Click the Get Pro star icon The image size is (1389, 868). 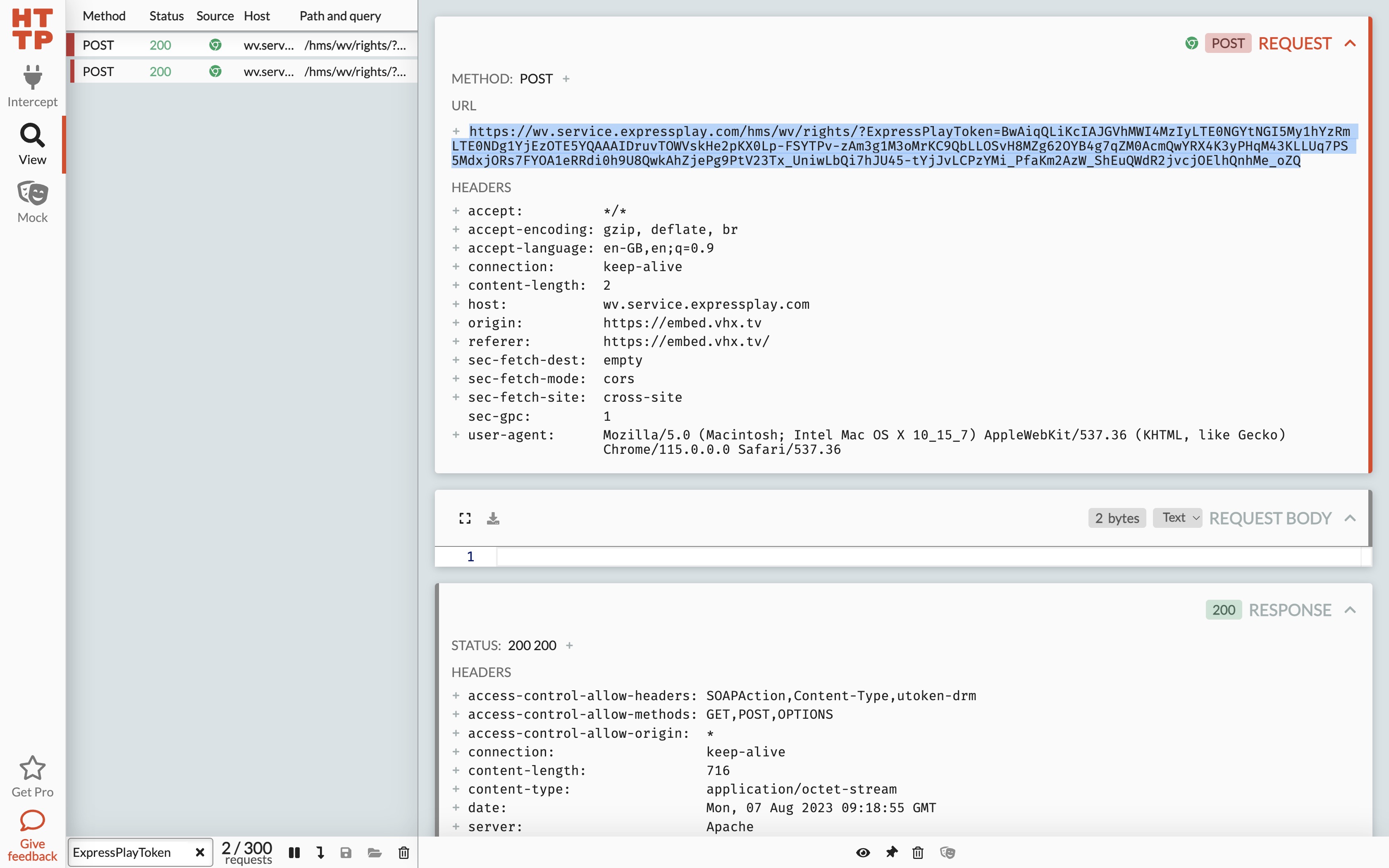tap(32, 768)
